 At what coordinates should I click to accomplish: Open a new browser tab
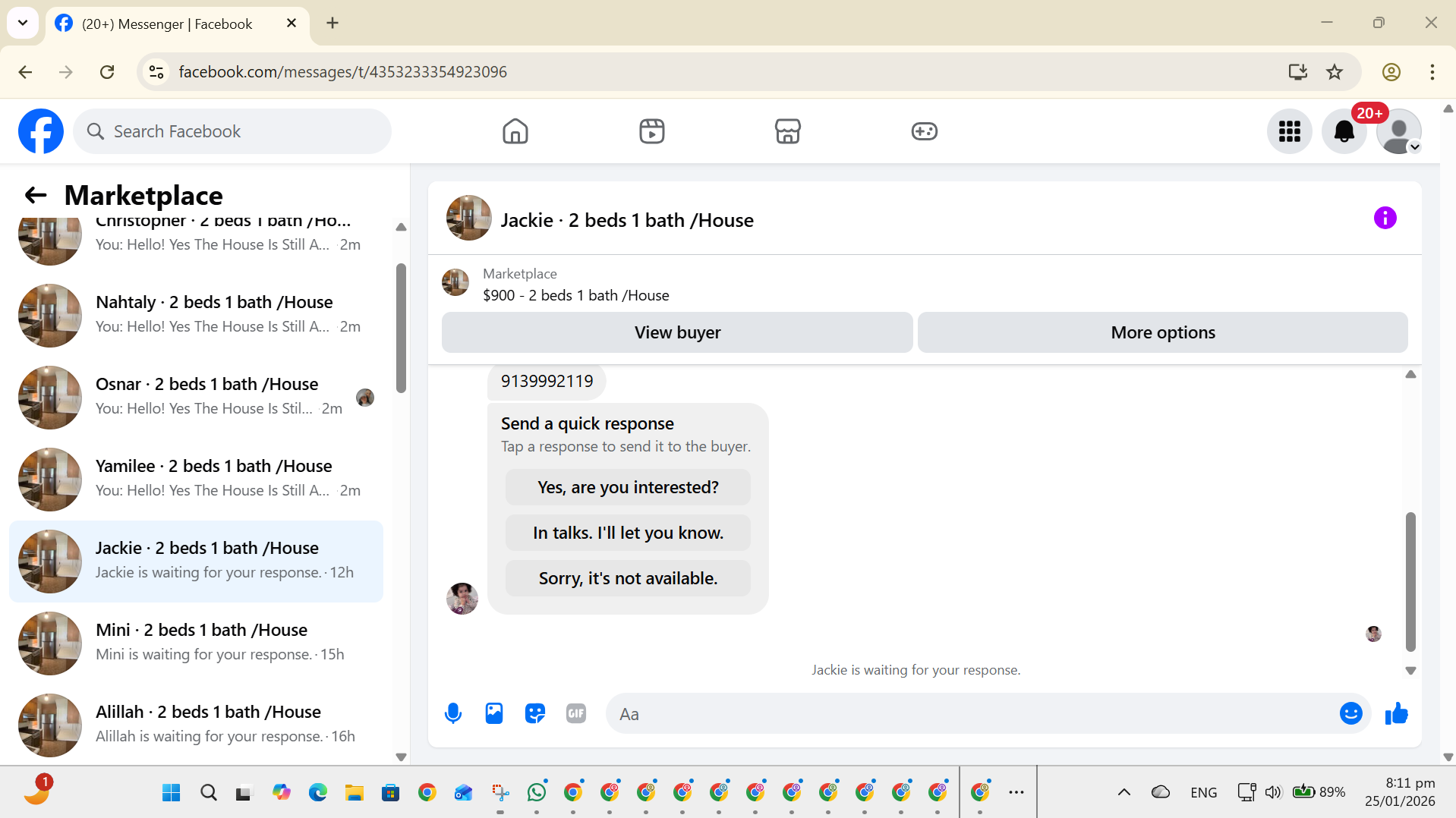pyautogui.click(x=332, y=24)
